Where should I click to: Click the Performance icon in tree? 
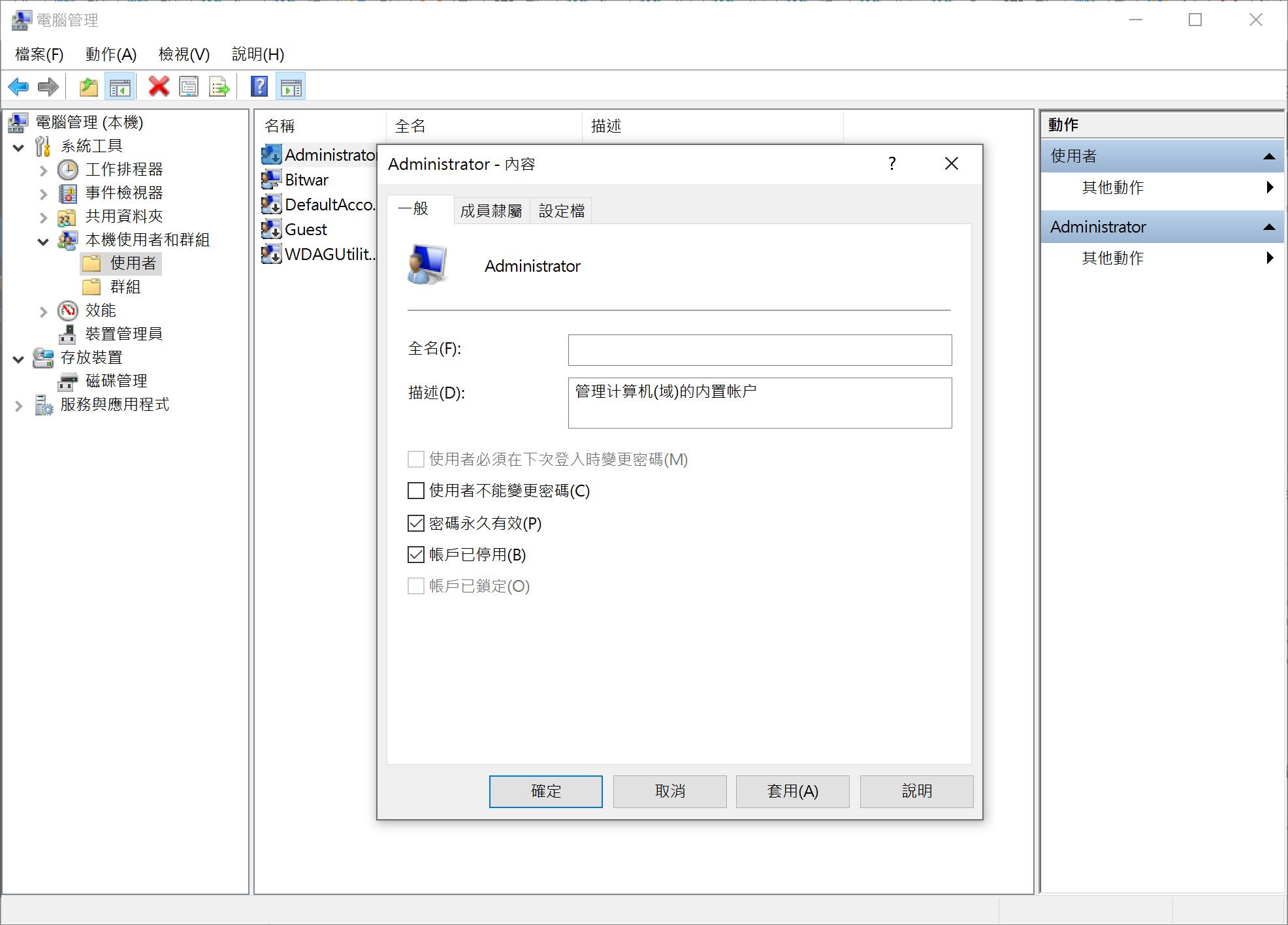coord(68,311)
